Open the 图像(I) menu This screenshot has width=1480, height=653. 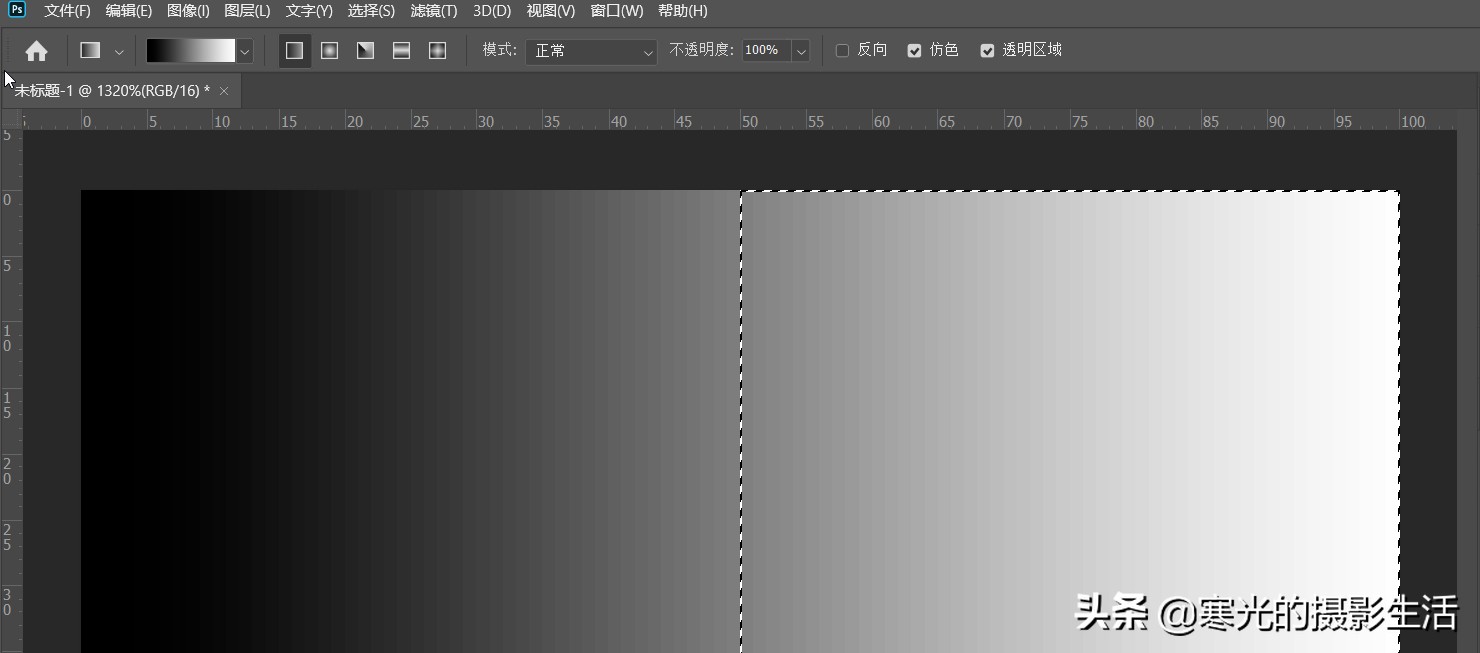188,11
